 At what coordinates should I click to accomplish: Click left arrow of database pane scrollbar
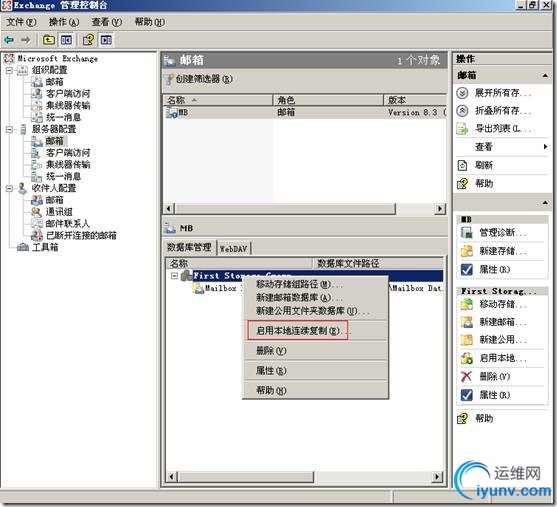(x=171, y=476)
